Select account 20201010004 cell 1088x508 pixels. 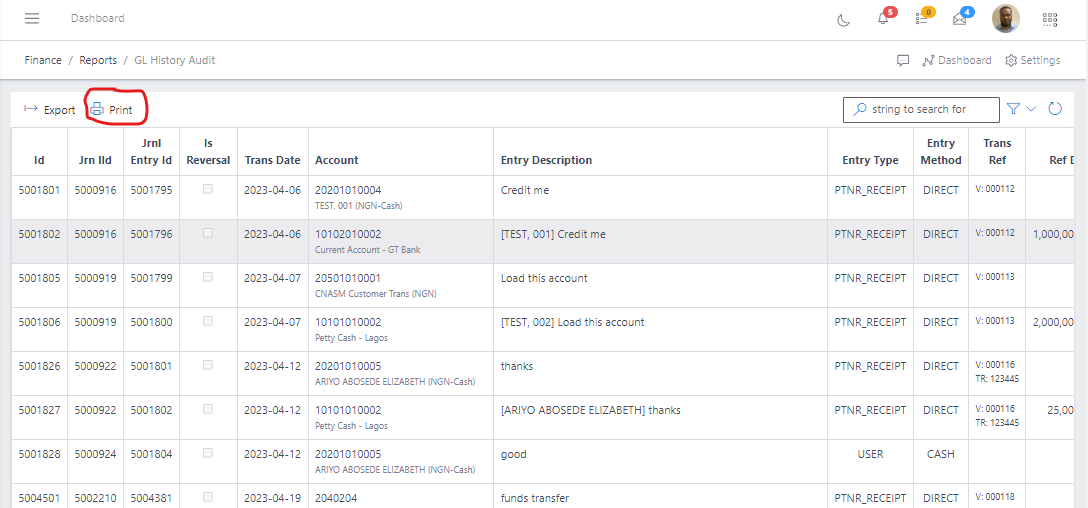pyautogui.click(x=401, y=197)
